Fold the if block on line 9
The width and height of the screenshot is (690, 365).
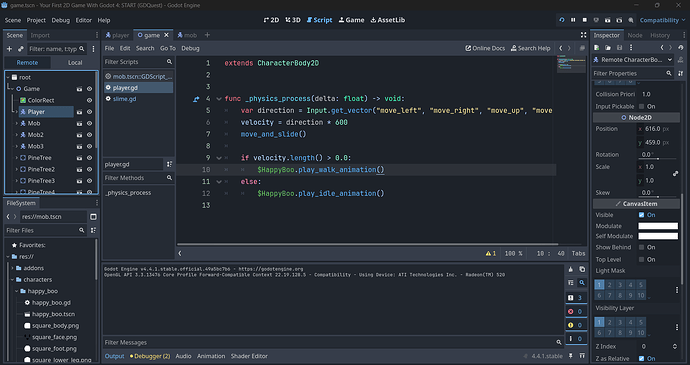coord(219,158)
